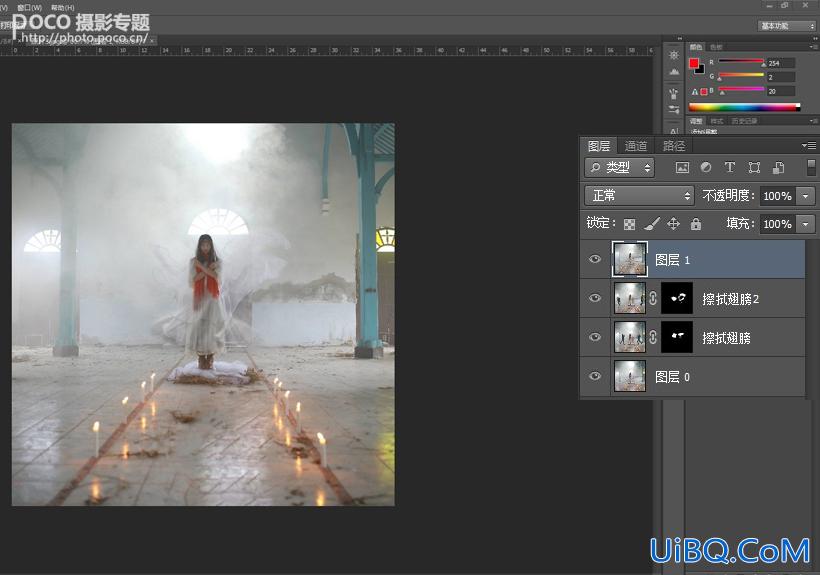Switch to the 色板 panel tab
This screenshot has height=575, width=820.
pos(716,47)
